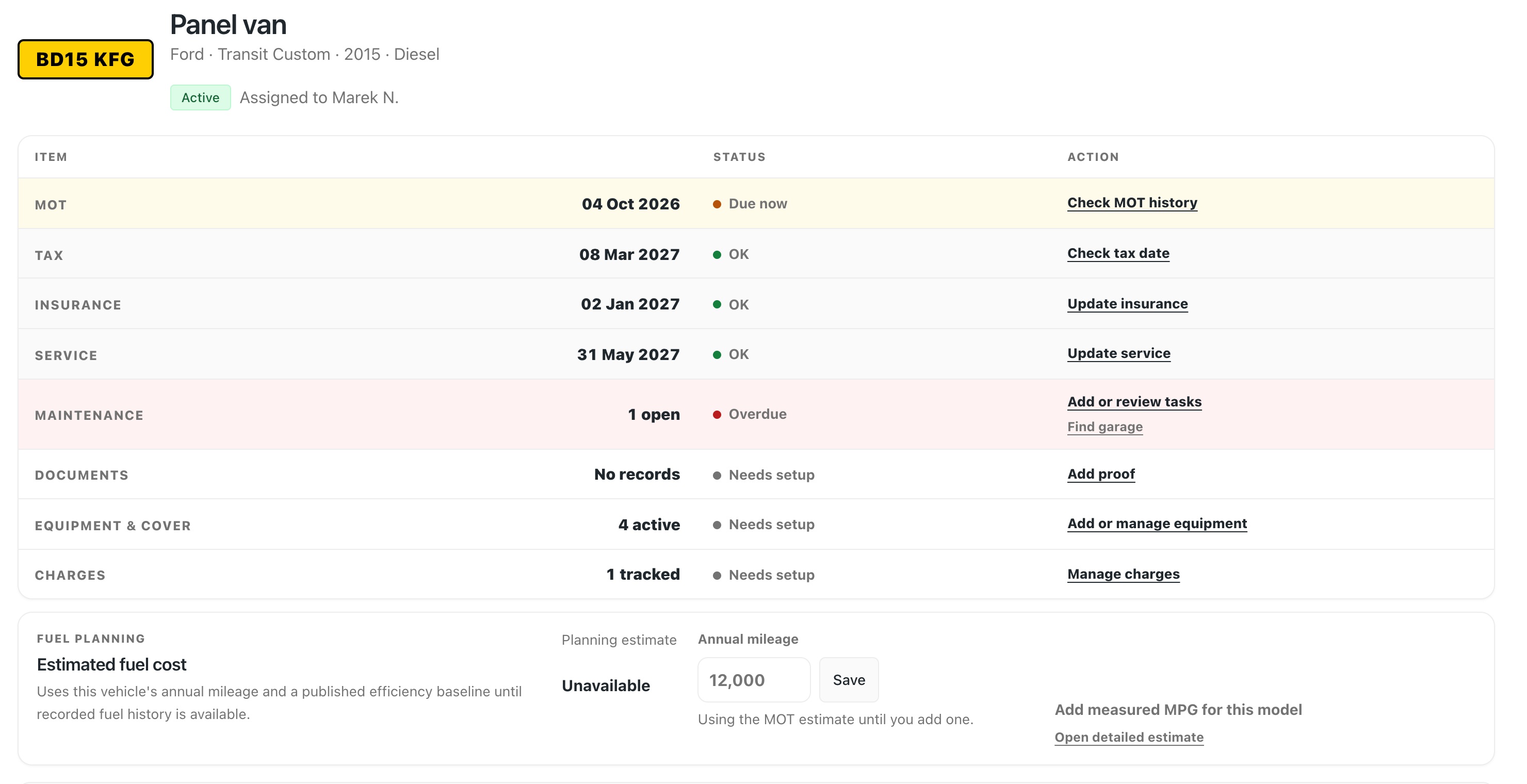Select the Update insurance link

click(1128, 304)
